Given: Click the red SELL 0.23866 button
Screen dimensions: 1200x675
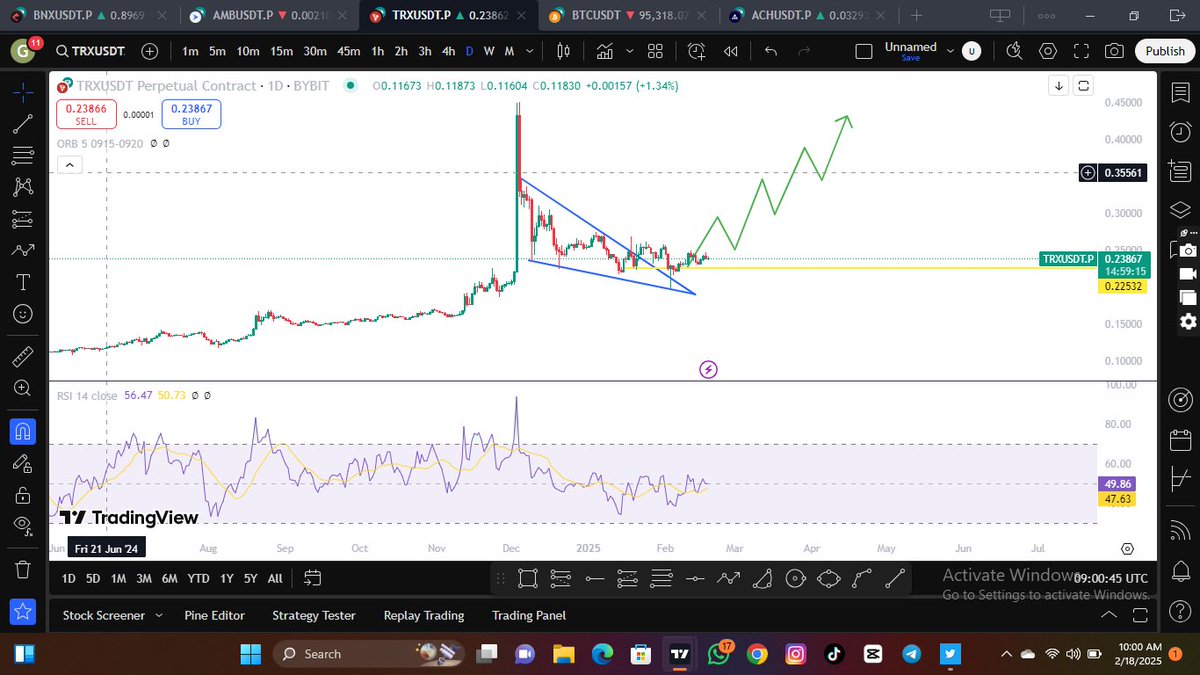Looking at the screenshot, I should [87, 114].
